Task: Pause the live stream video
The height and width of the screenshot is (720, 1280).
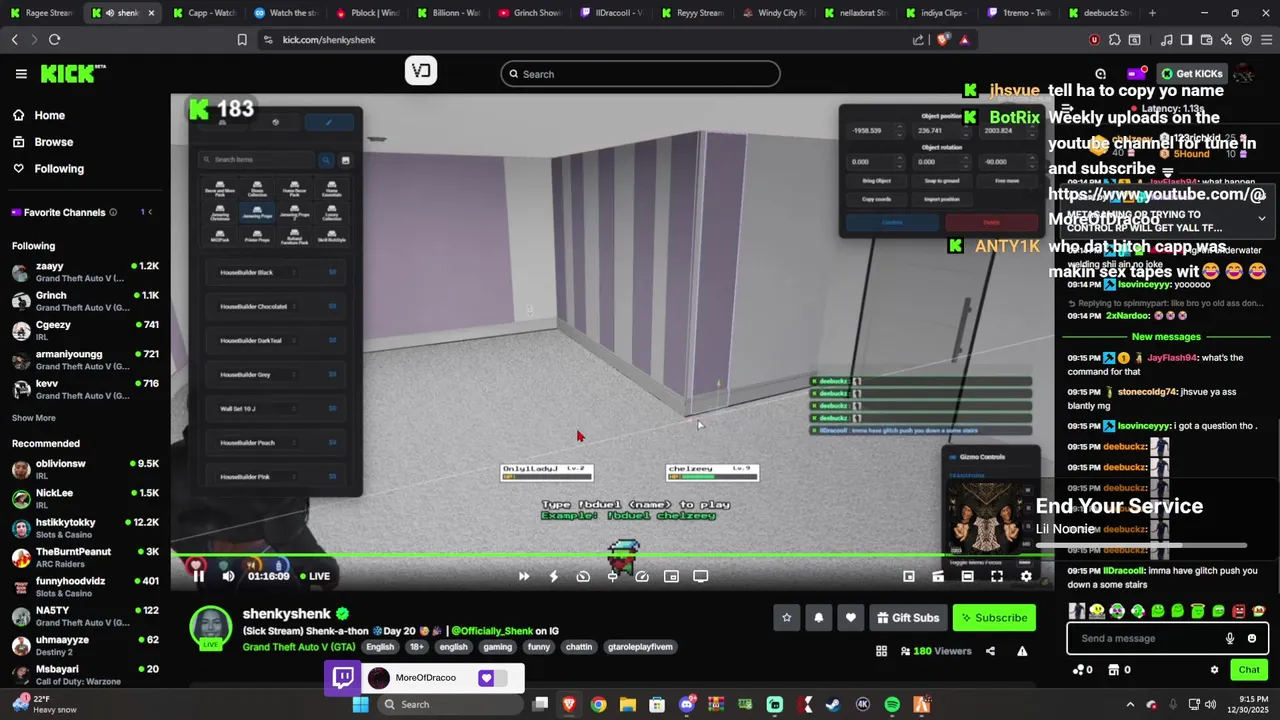Action: (198, 576)
